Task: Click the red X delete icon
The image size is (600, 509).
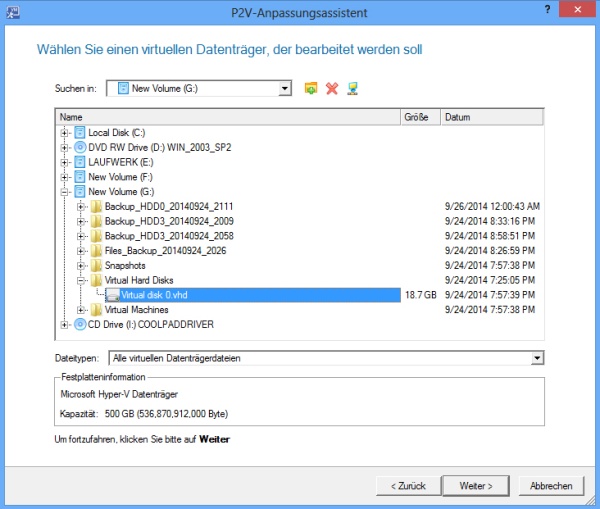Action: (332, 88)
